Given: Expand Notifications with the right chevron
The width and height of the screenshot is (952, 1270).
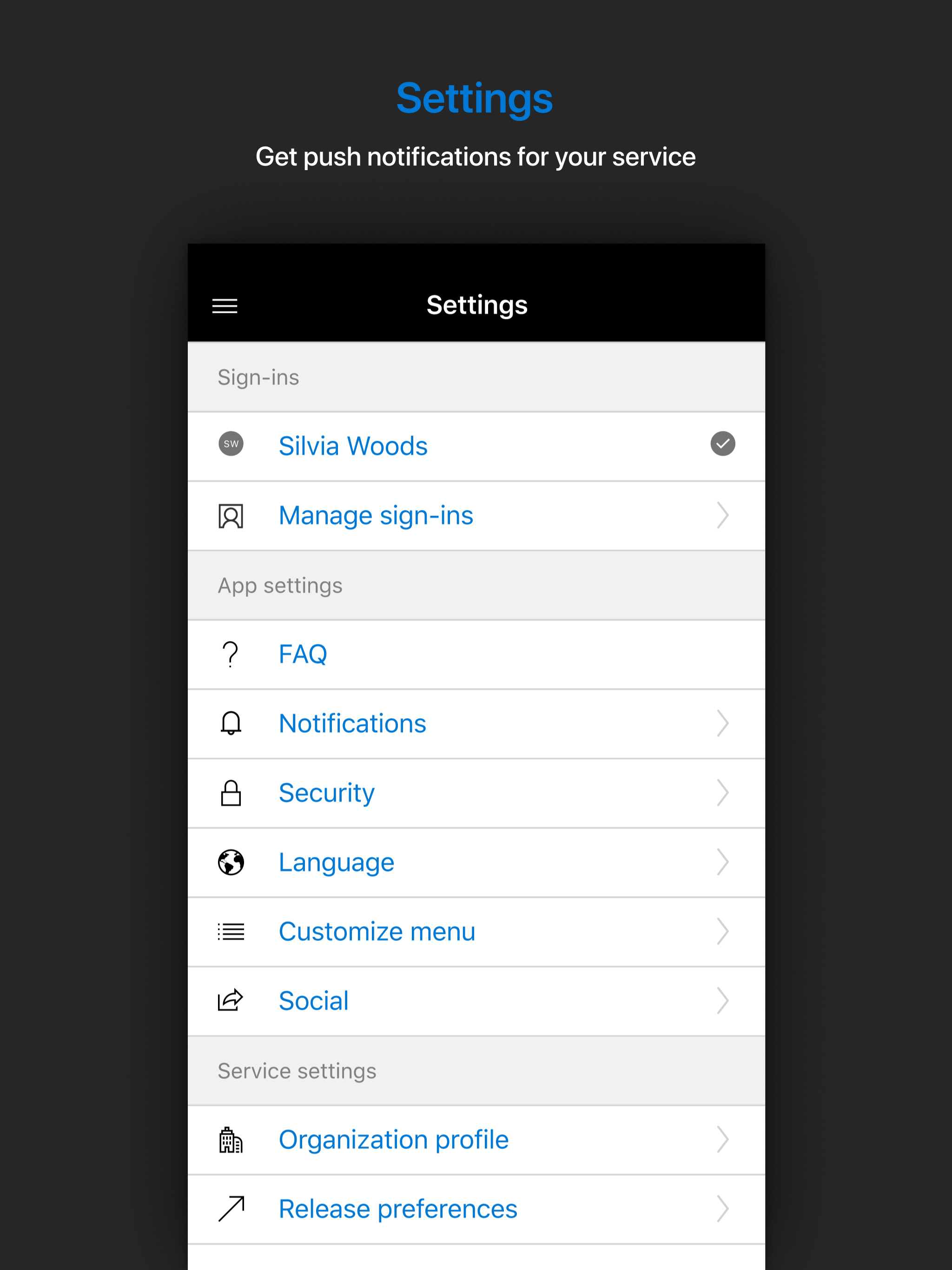Looking at the screenshot, I should pos(722,723).
